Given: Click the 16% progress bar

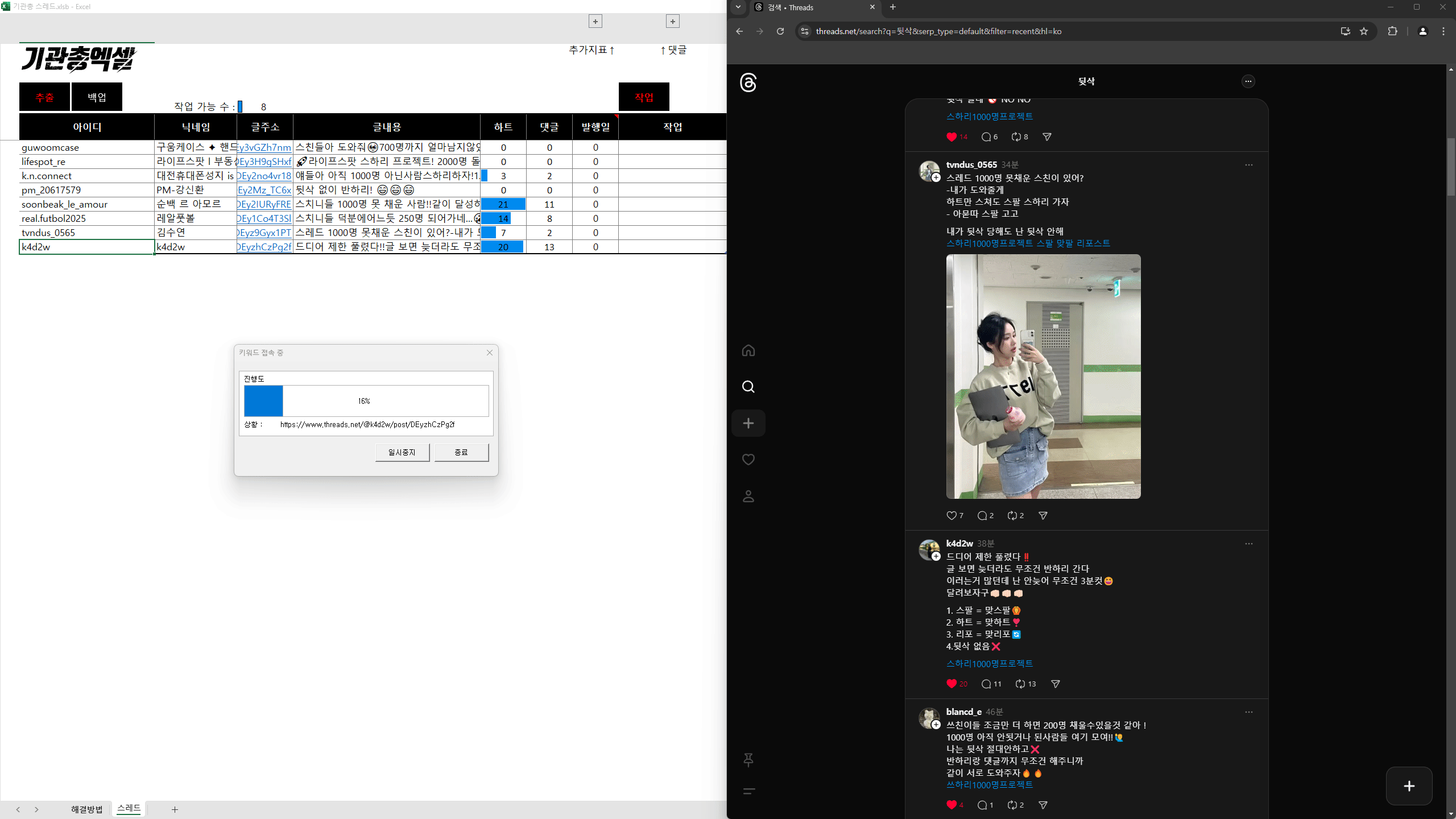Looking at the screenshot, I should pos(366,401).
